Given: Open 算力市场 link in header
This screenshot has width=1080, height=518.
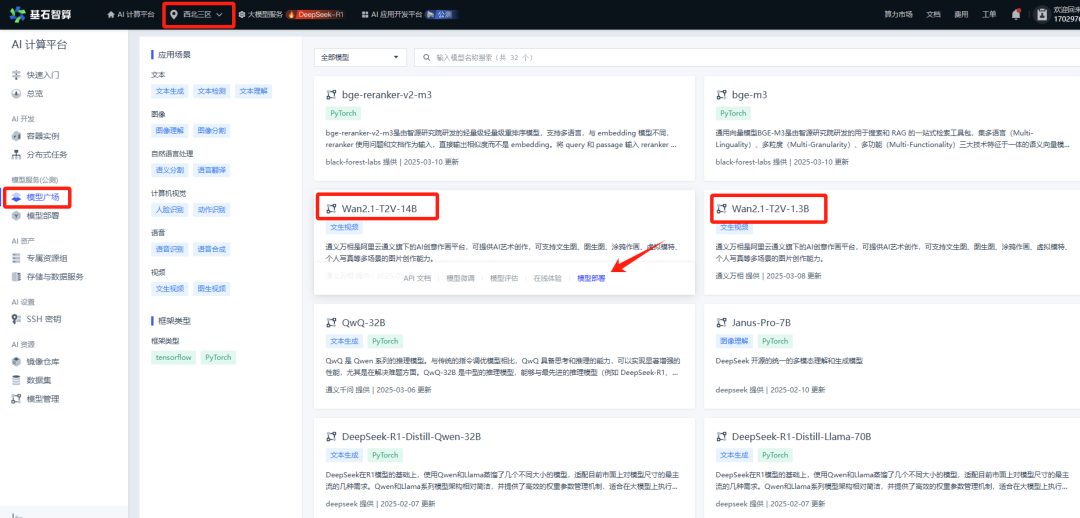Looking at the screenshot, I should point(898,14).
